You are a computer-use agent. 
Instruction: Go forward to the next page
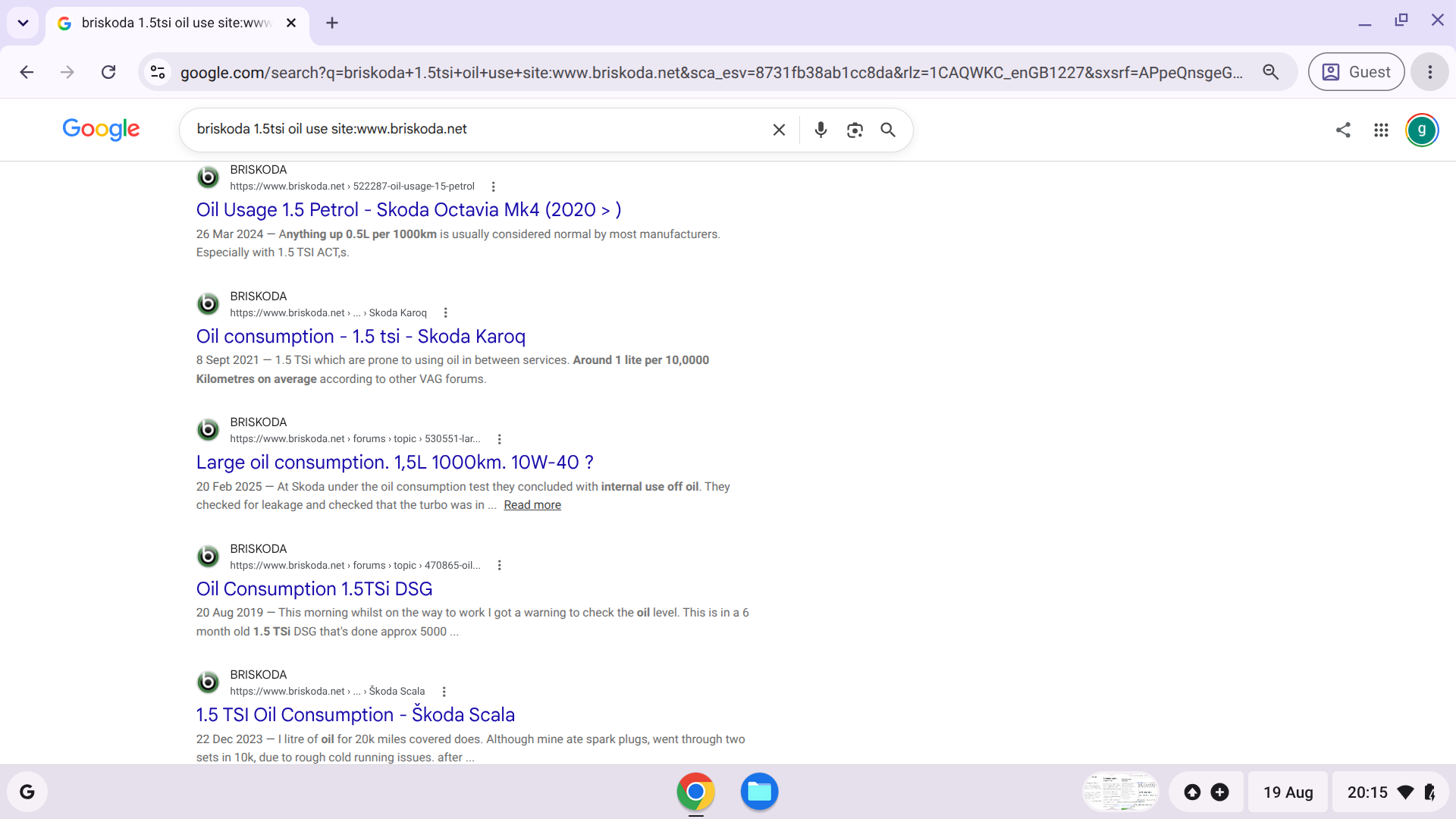click(67, 72)
